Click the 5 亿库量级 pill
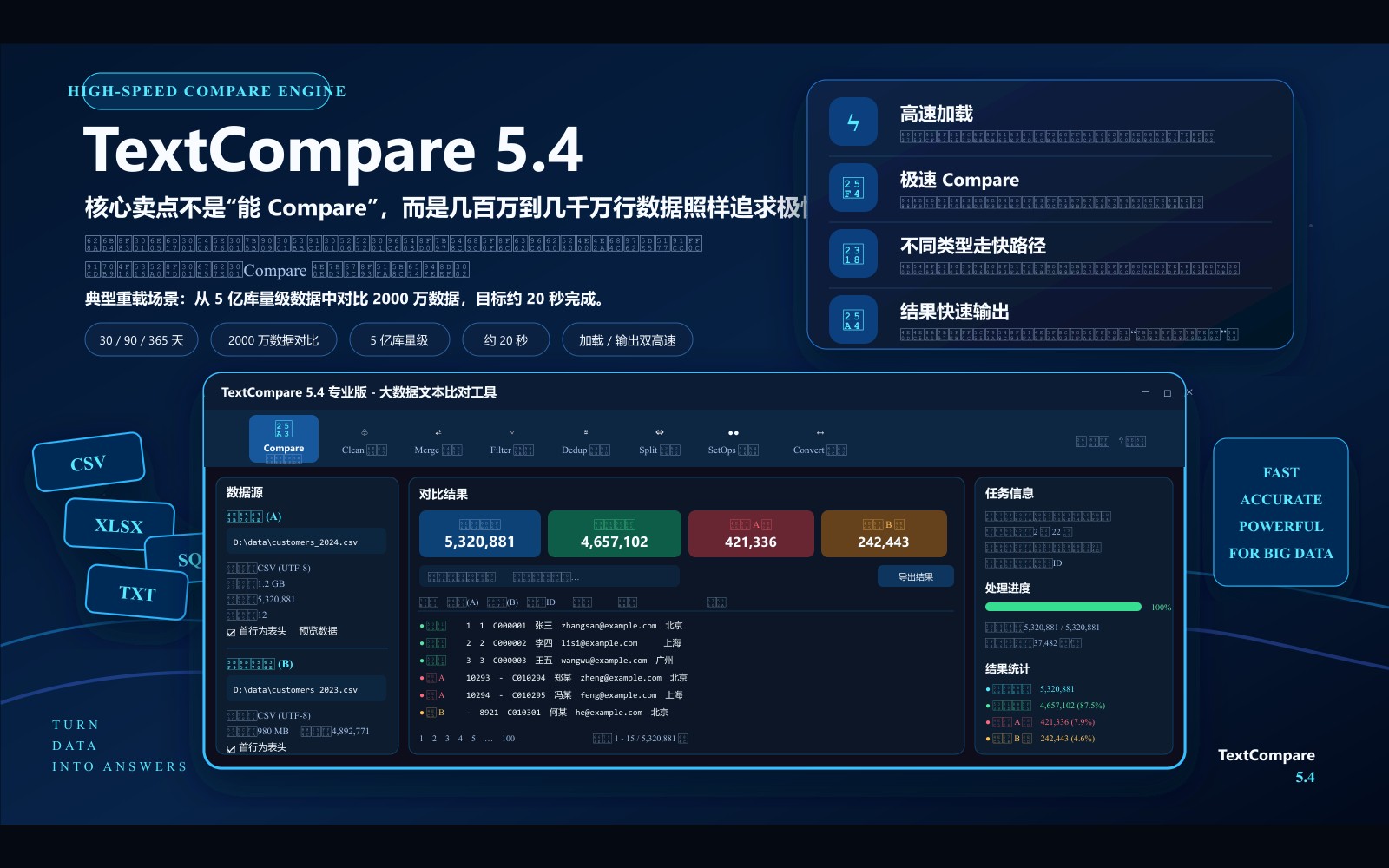The height and width of the screenshot is (868, 1389). click(399, 339)
